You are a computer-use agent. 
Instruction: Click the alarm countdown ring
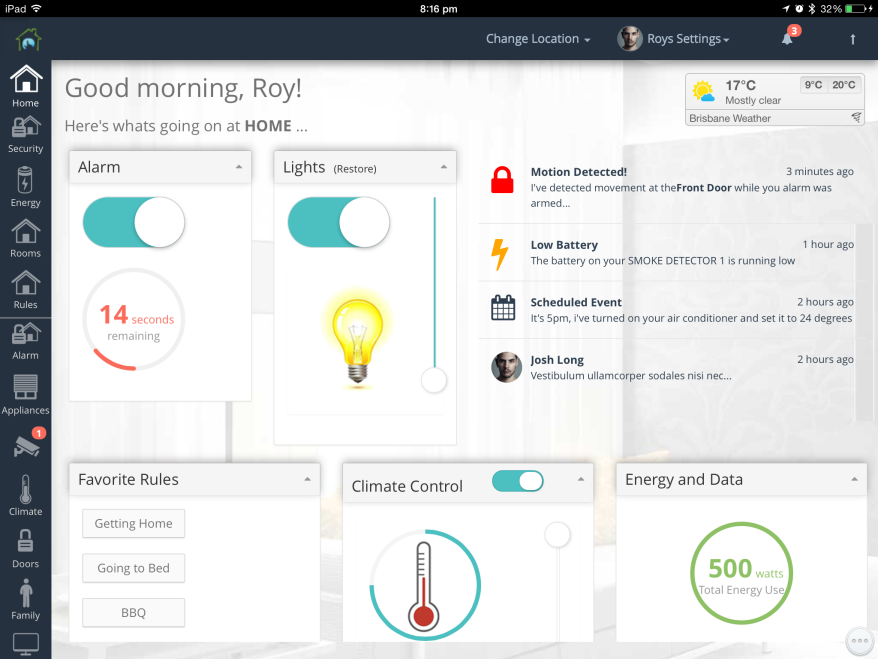pyautogui.click(x=134, y=319)
